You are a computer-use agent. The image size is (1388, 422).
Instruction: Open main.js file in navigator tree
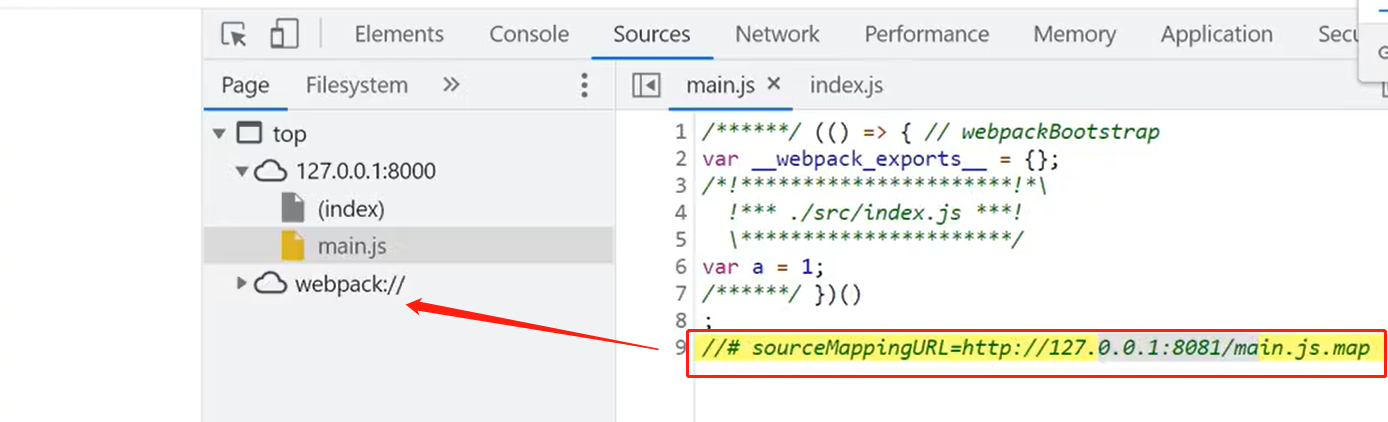tap(351, 246)
